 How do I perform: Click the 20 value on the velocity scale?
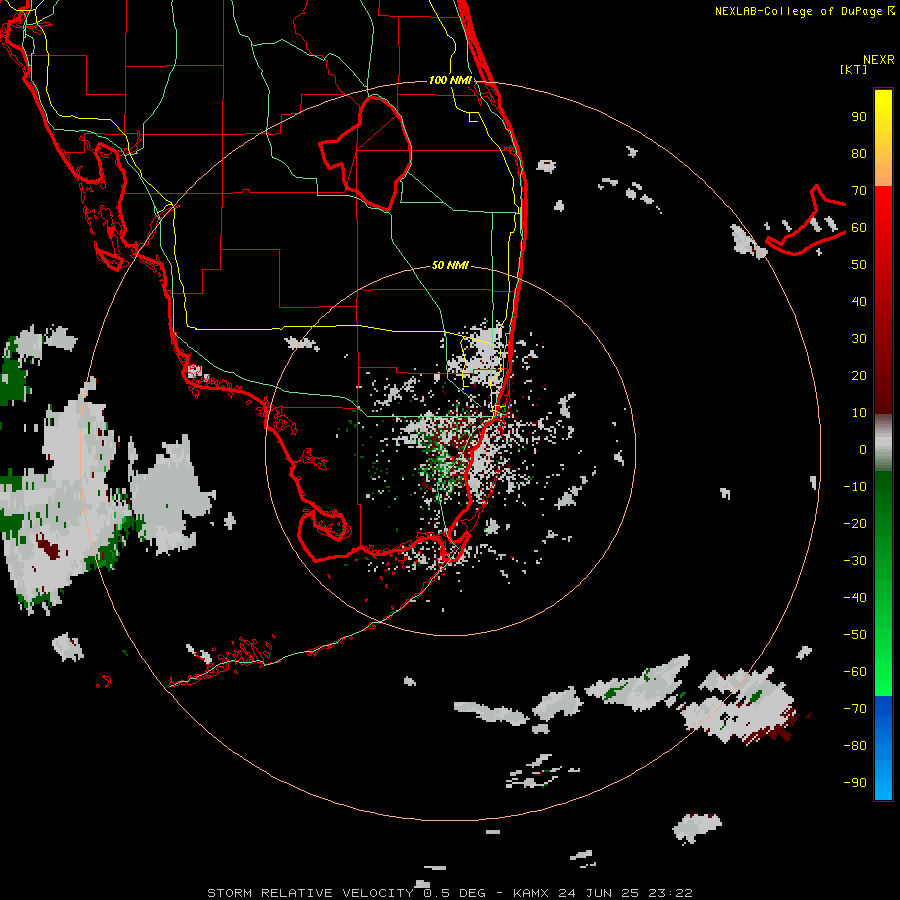tap(859, 376)
